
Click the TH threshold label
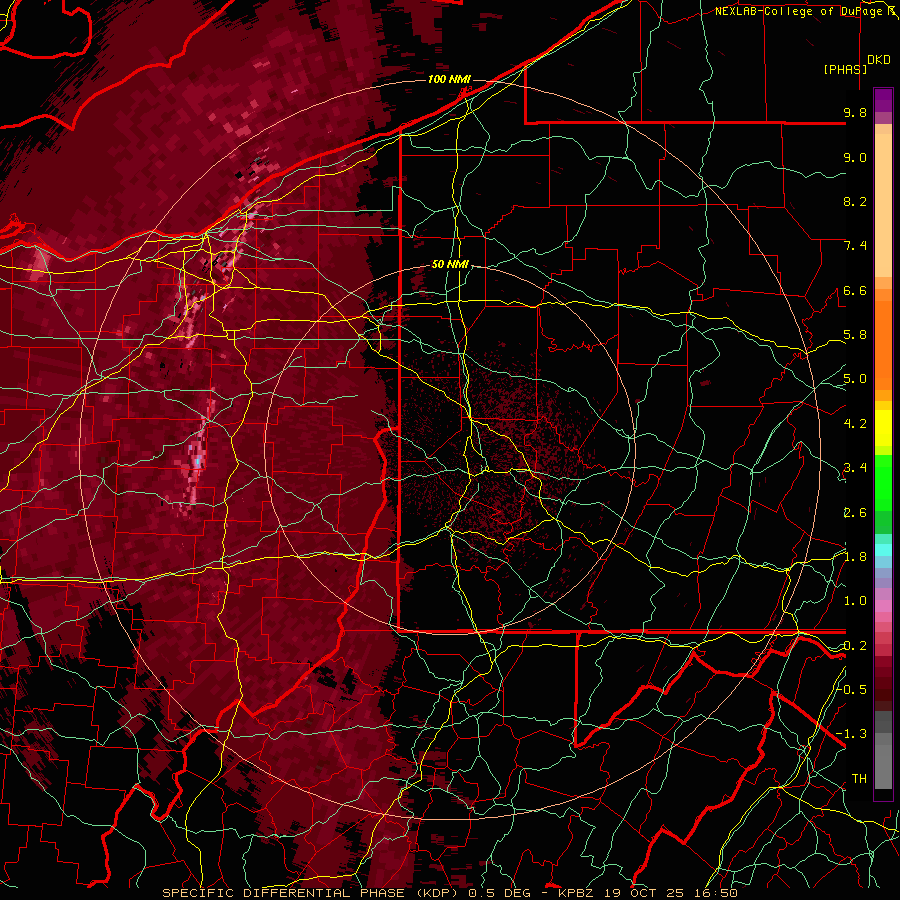pyautogui.click(x=859, y=779)
